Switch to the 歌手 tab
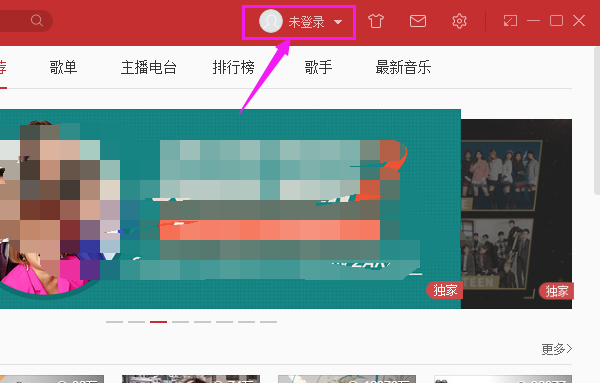 (318, 67)
